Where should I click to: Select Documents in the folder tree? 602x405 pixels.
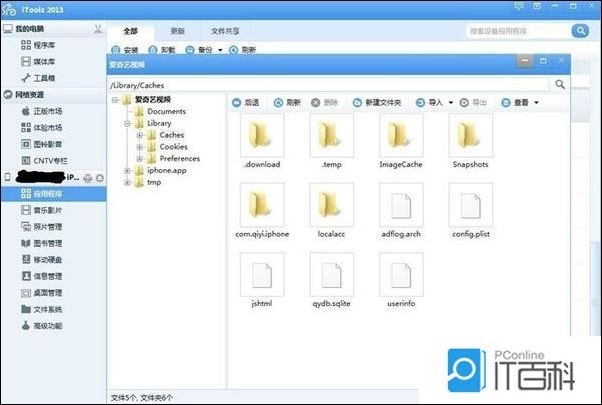(166, 112)
